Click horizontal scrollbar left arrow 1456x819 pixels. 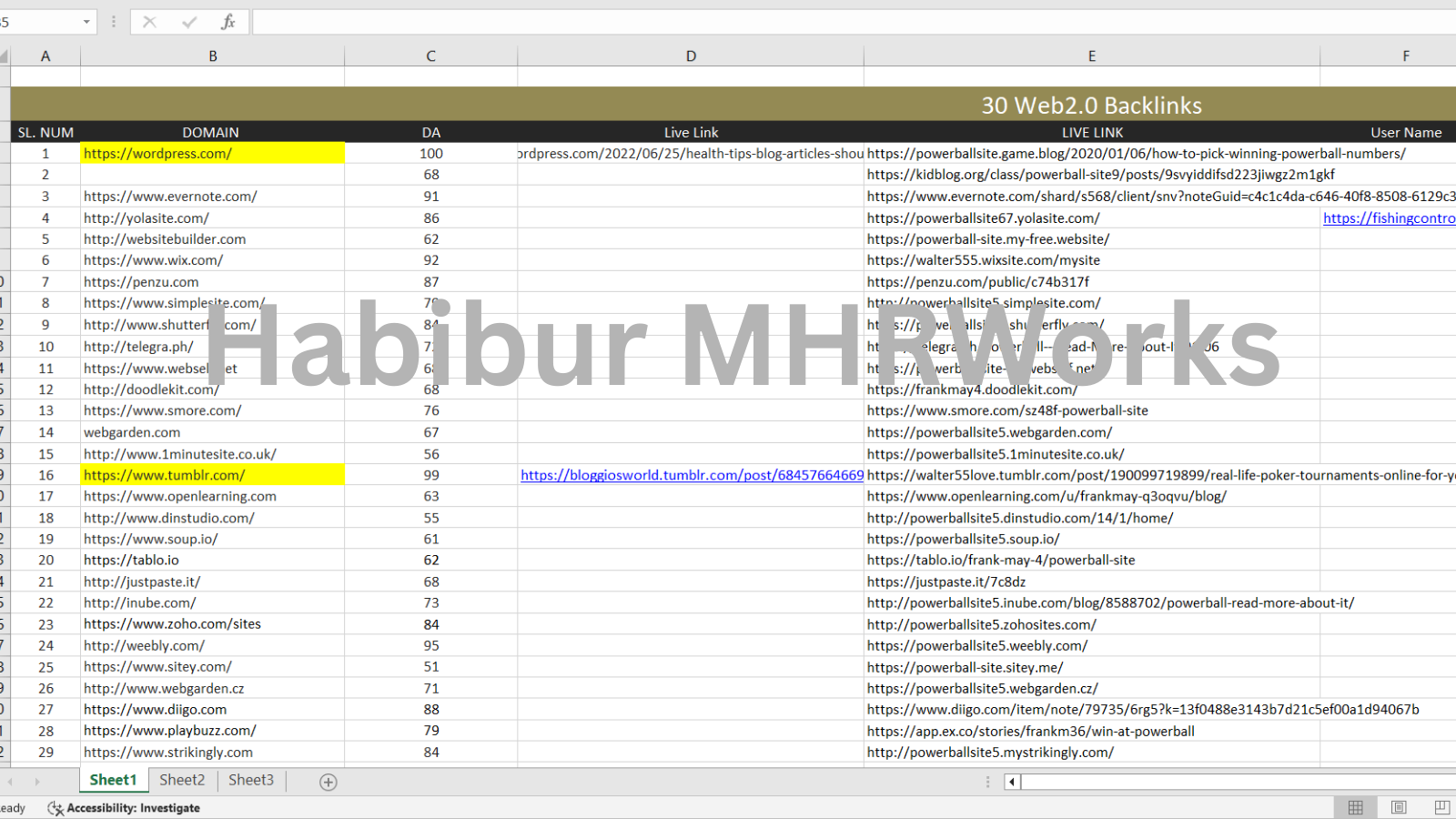(1011, 782)
